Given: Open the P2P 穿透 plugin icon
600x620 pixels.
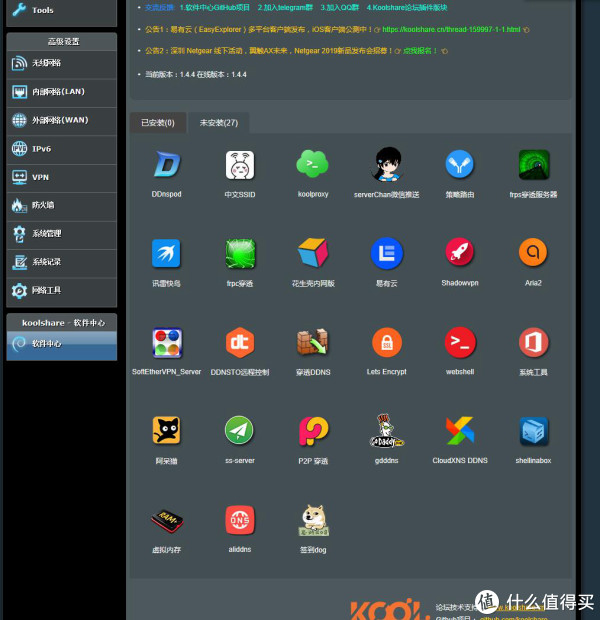Looking at the screenshot, I should pos(313,431).
